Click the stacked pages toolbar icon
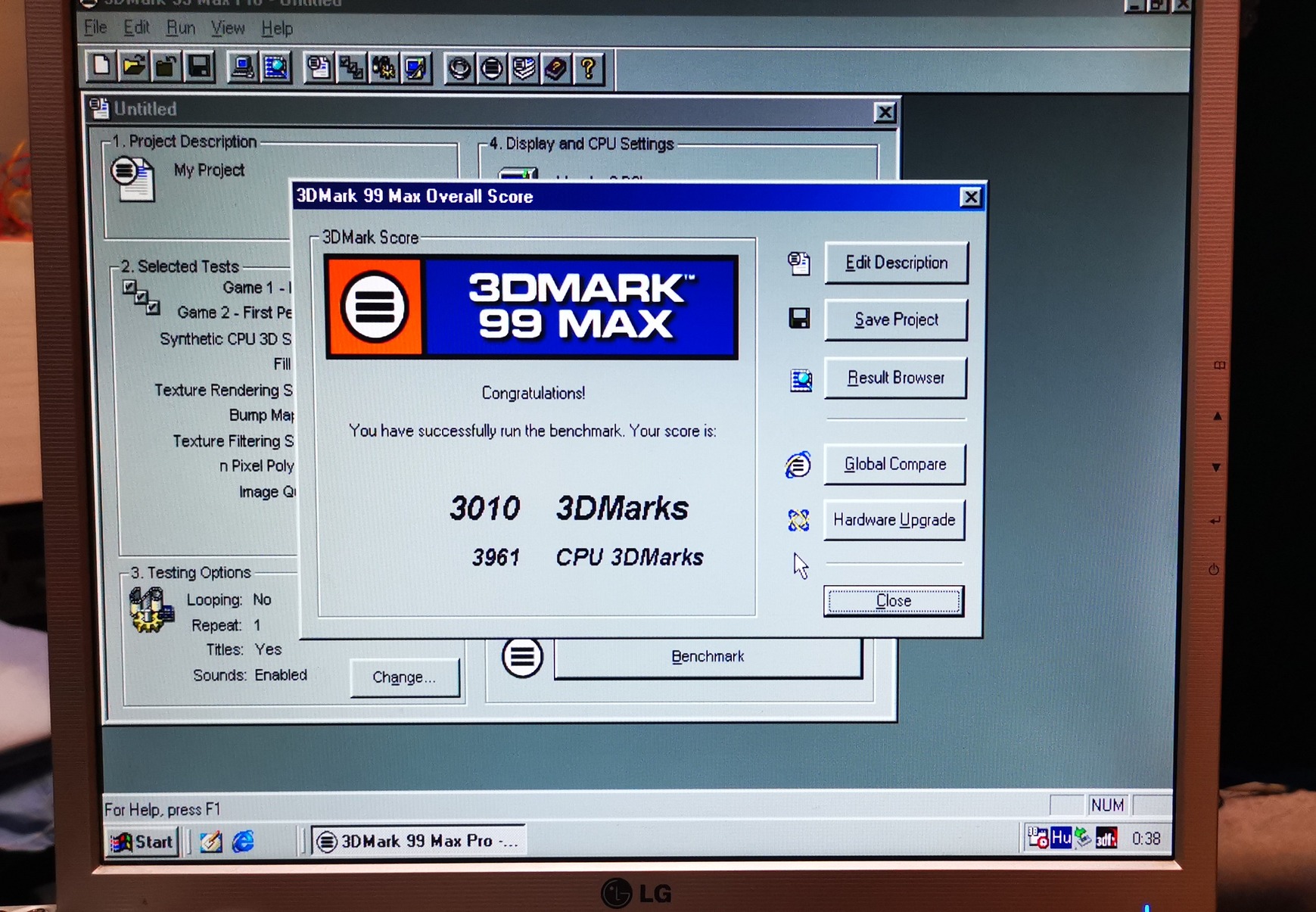The height and width of the screenshot is (912, 1316). pyautogui.click(x=524, y=70)
